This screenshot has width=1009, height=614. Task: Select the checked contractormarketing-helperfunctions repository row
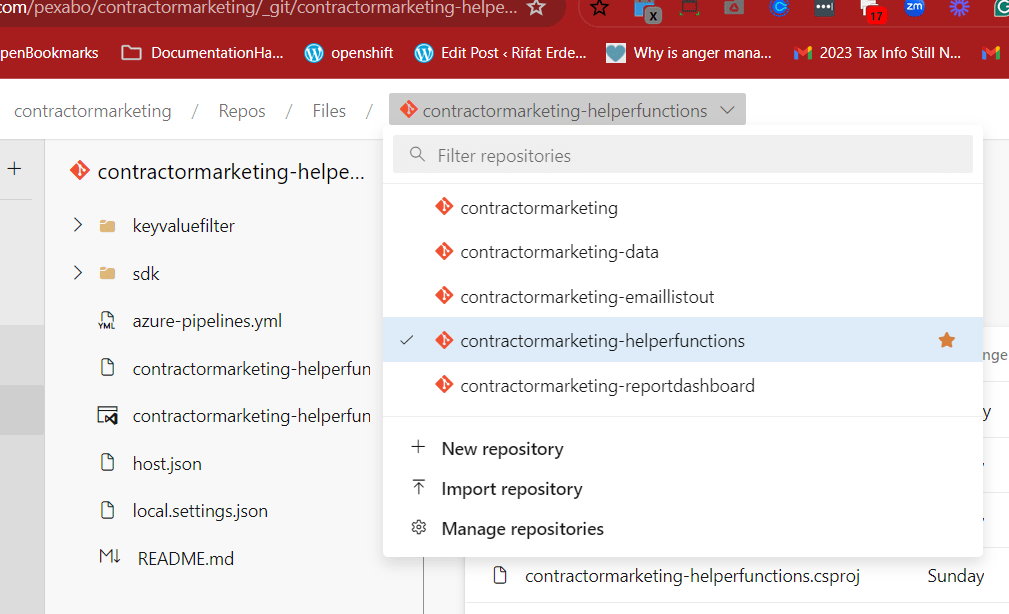click(x=683, y=340)
